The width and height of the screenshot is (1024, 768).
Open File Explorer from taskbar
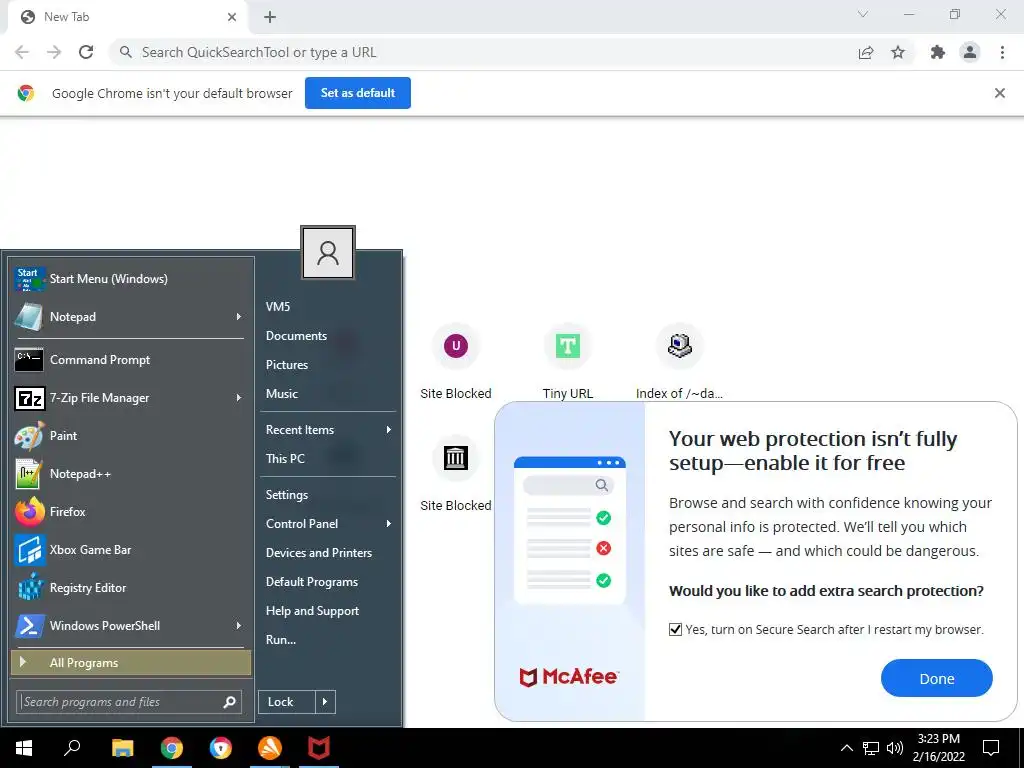[122, 748]
